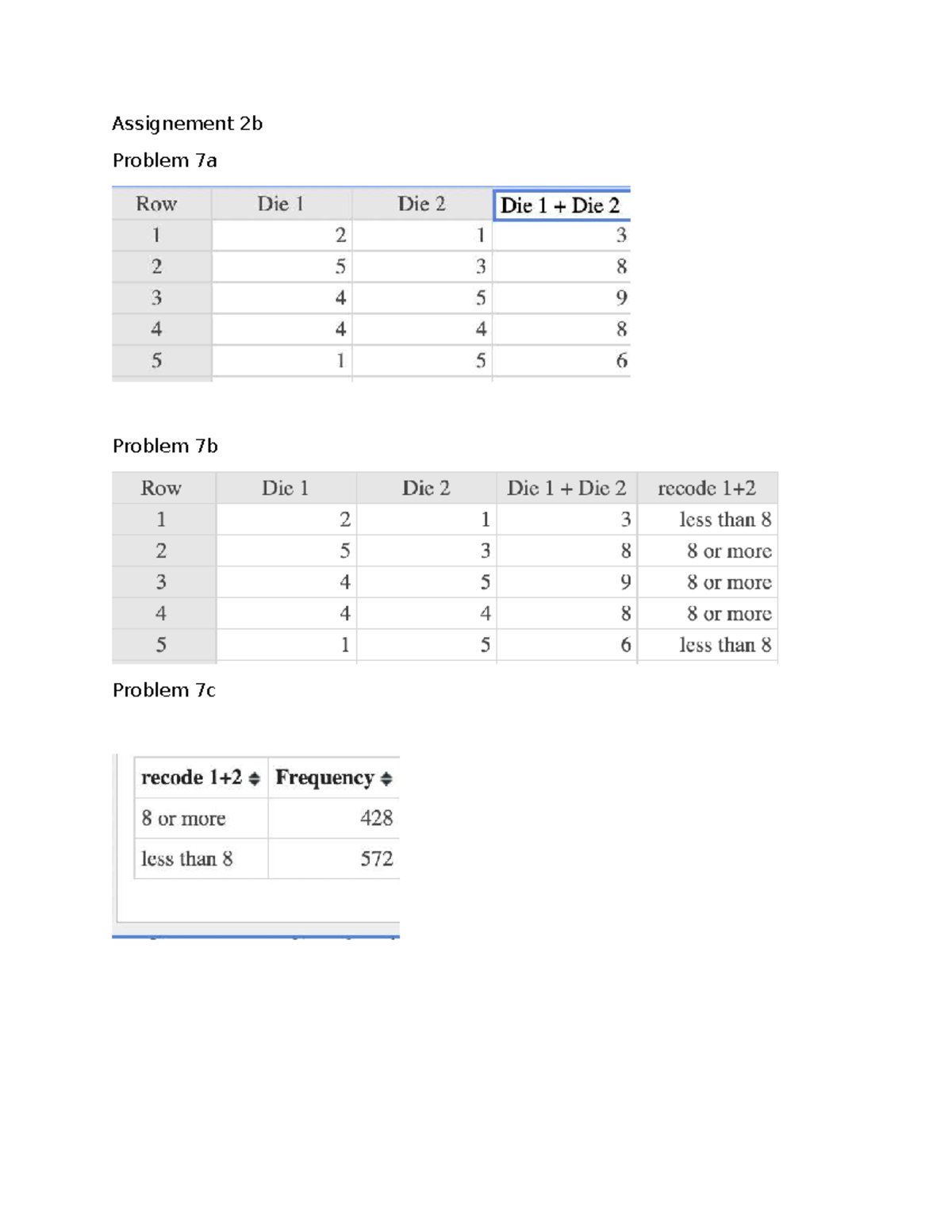Click "less than 8" in the frequency table

[186, 858]
